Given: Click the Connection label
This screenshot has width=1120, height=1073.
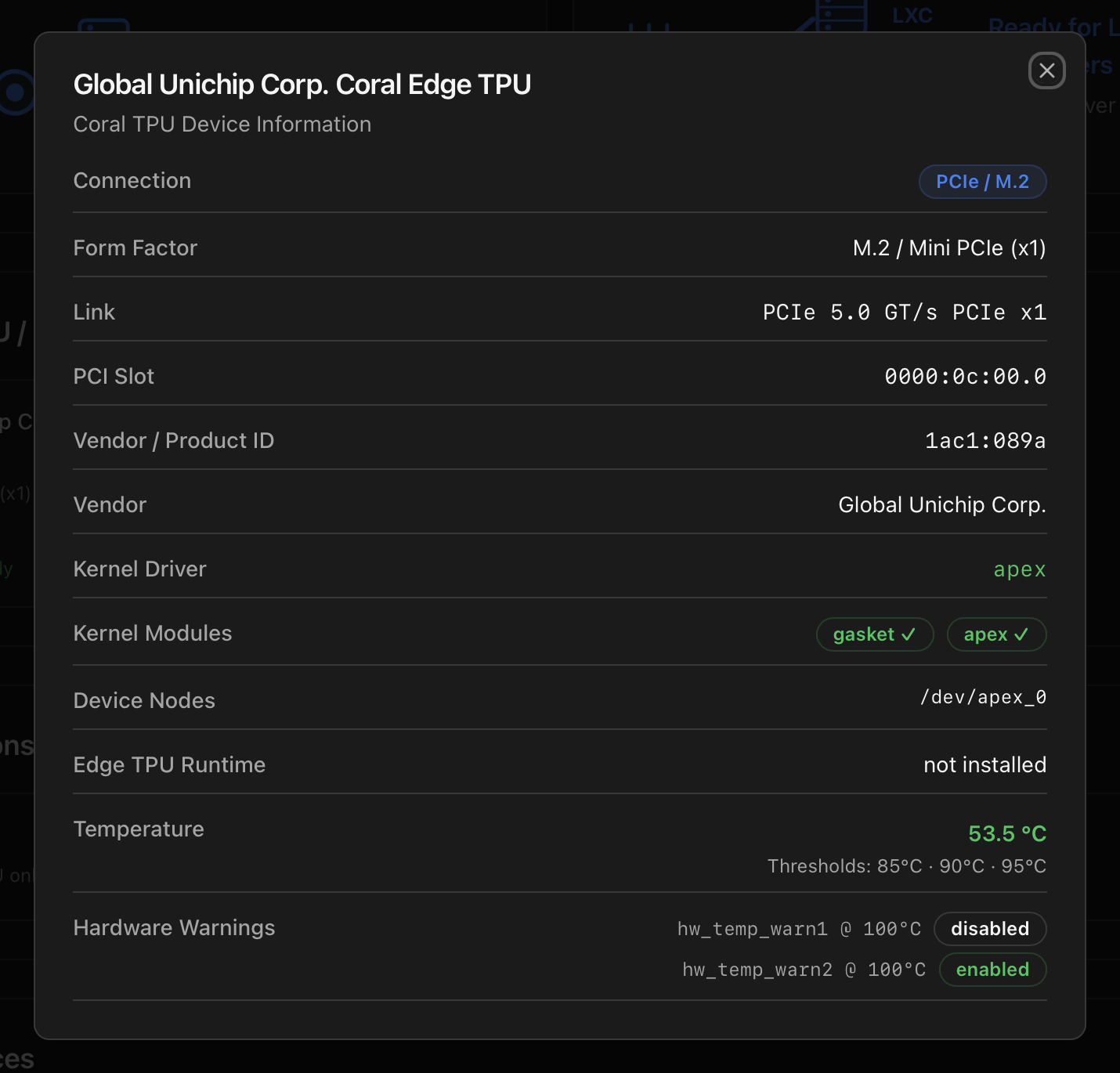Looking at the screenshot, I should (x=132, y=181).
